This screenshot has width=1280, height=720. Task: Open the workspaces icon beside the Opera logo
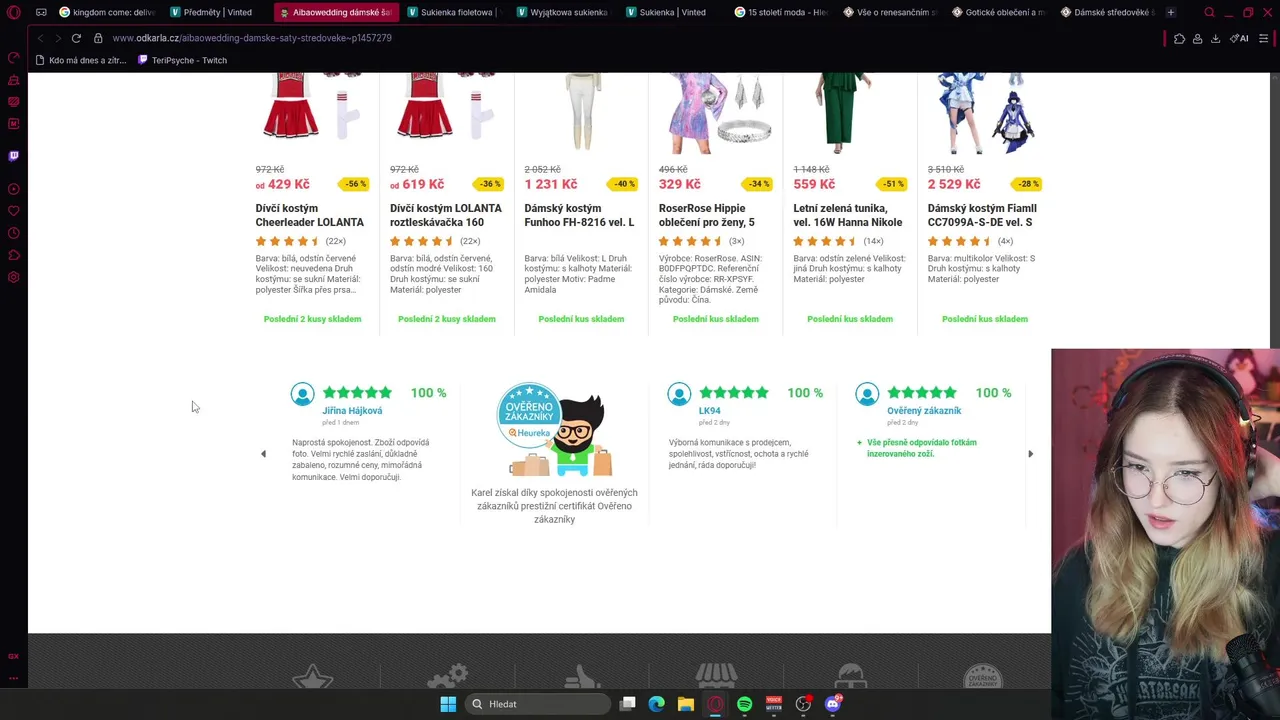(41, 12)
